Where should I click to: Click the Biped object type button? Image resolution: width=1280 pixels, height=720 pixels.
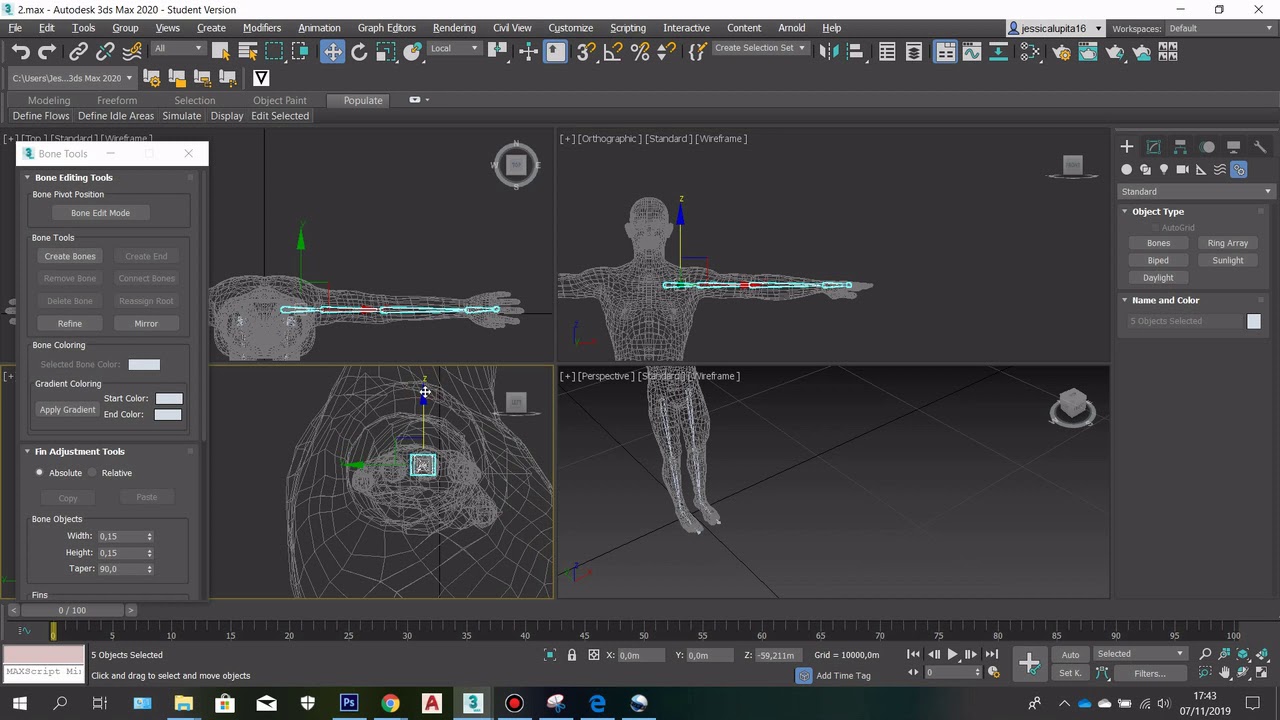[x=1158, y=260]
